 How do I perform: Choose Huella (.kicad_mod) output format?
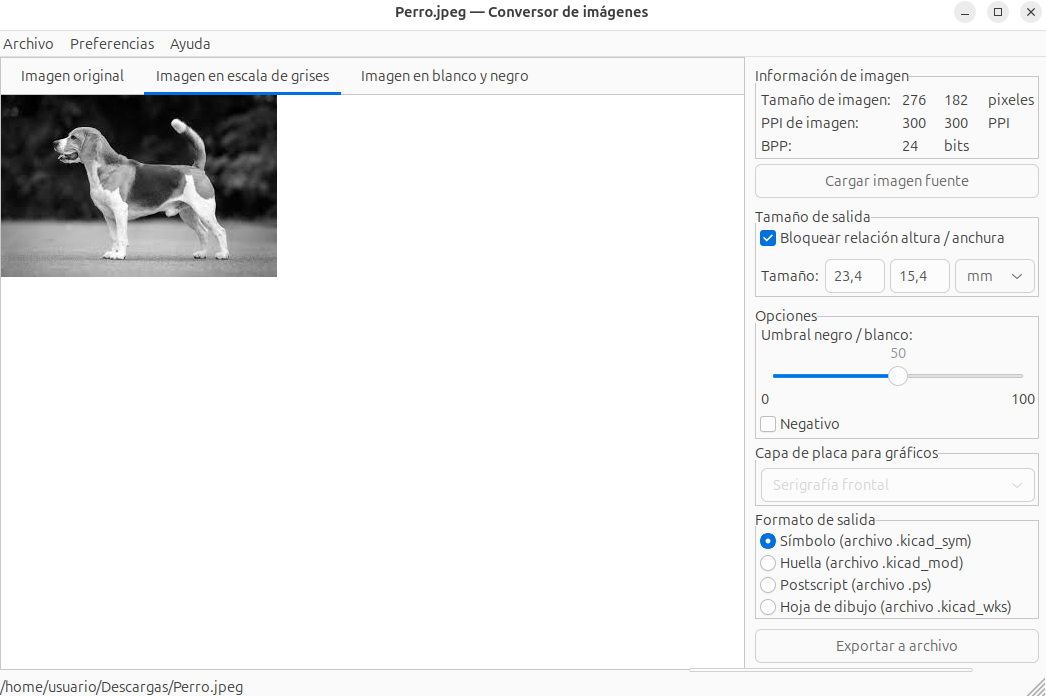[768, 563]
